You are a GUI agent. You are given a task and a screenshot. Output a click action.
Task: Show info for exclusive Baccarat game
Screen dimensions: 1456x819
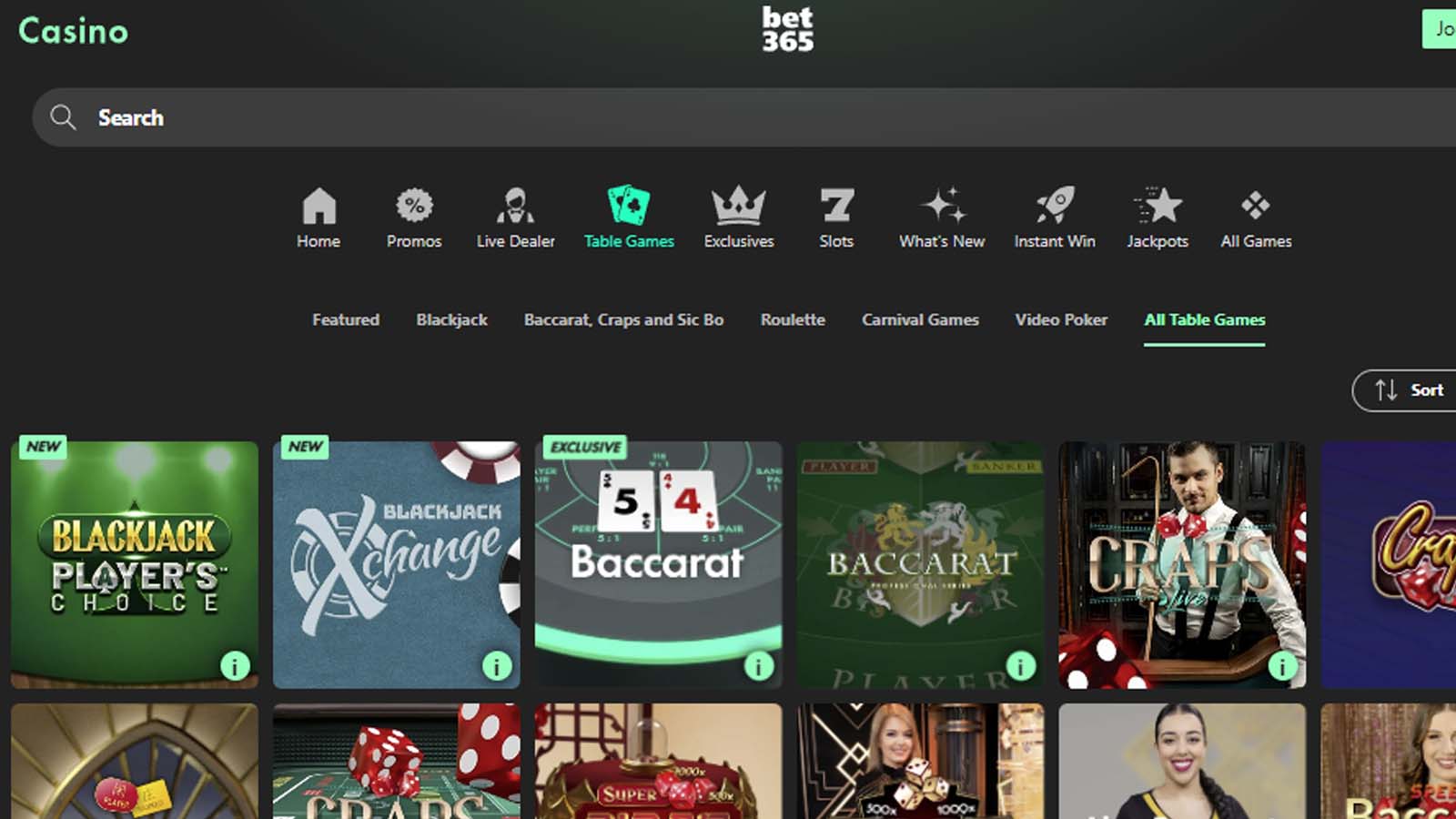[759, 666]
